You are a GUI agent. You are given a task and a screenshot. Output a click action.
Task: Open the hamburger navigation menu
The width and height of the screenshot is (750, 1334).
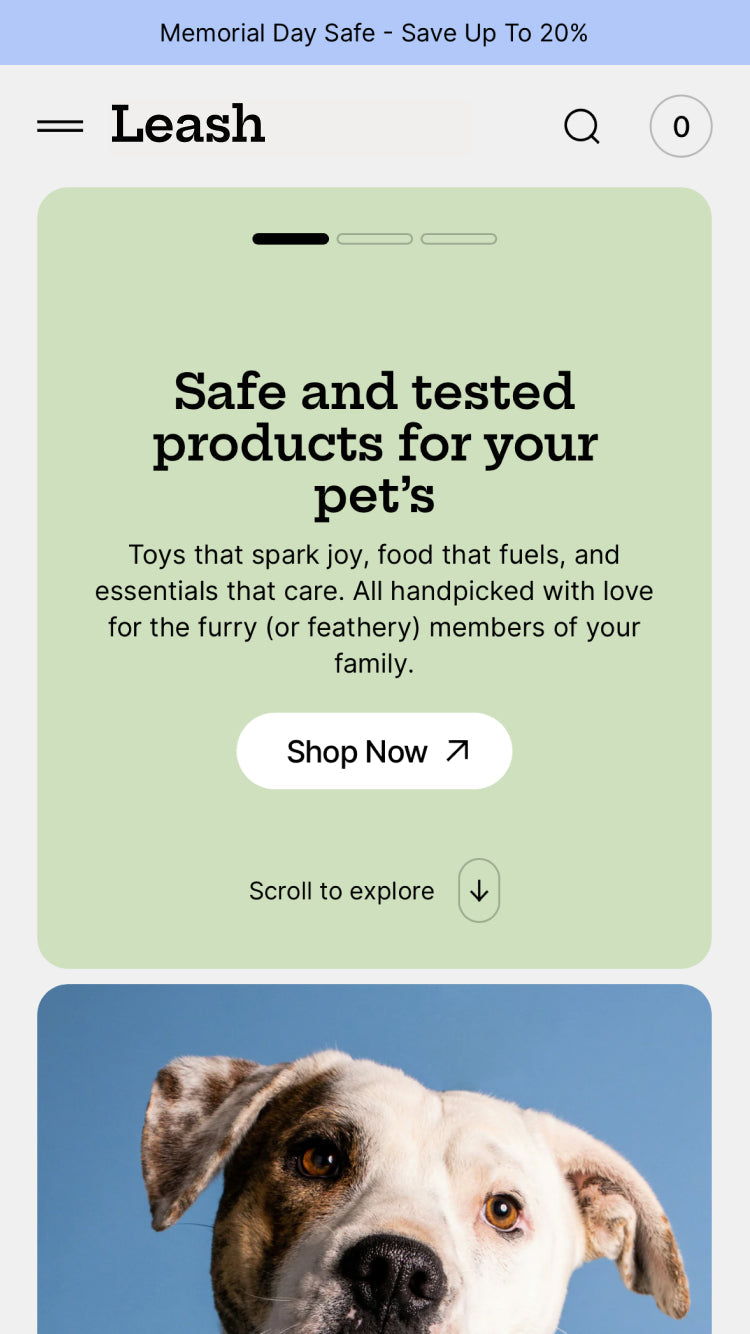pos(60,126)
